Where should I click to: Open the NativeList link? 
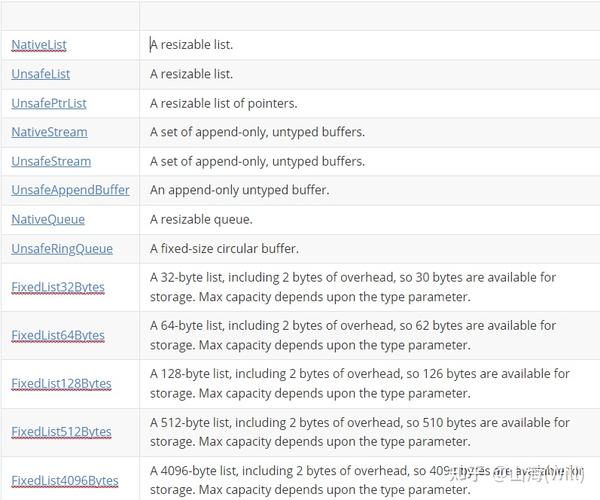pyautogui.click(x=39, y=45)
